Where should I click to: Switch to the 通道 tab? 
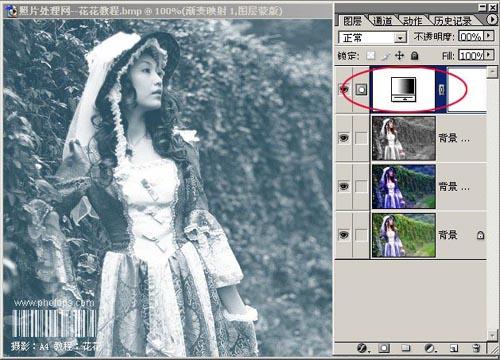pos(382,21)
